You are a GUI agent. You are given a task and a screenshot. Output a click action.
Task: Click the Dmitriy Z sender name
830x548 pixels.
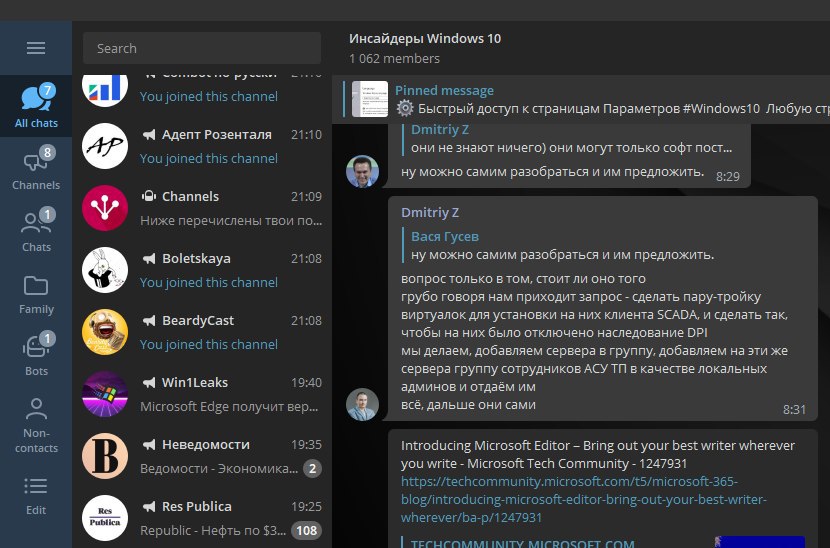(430, 212)
